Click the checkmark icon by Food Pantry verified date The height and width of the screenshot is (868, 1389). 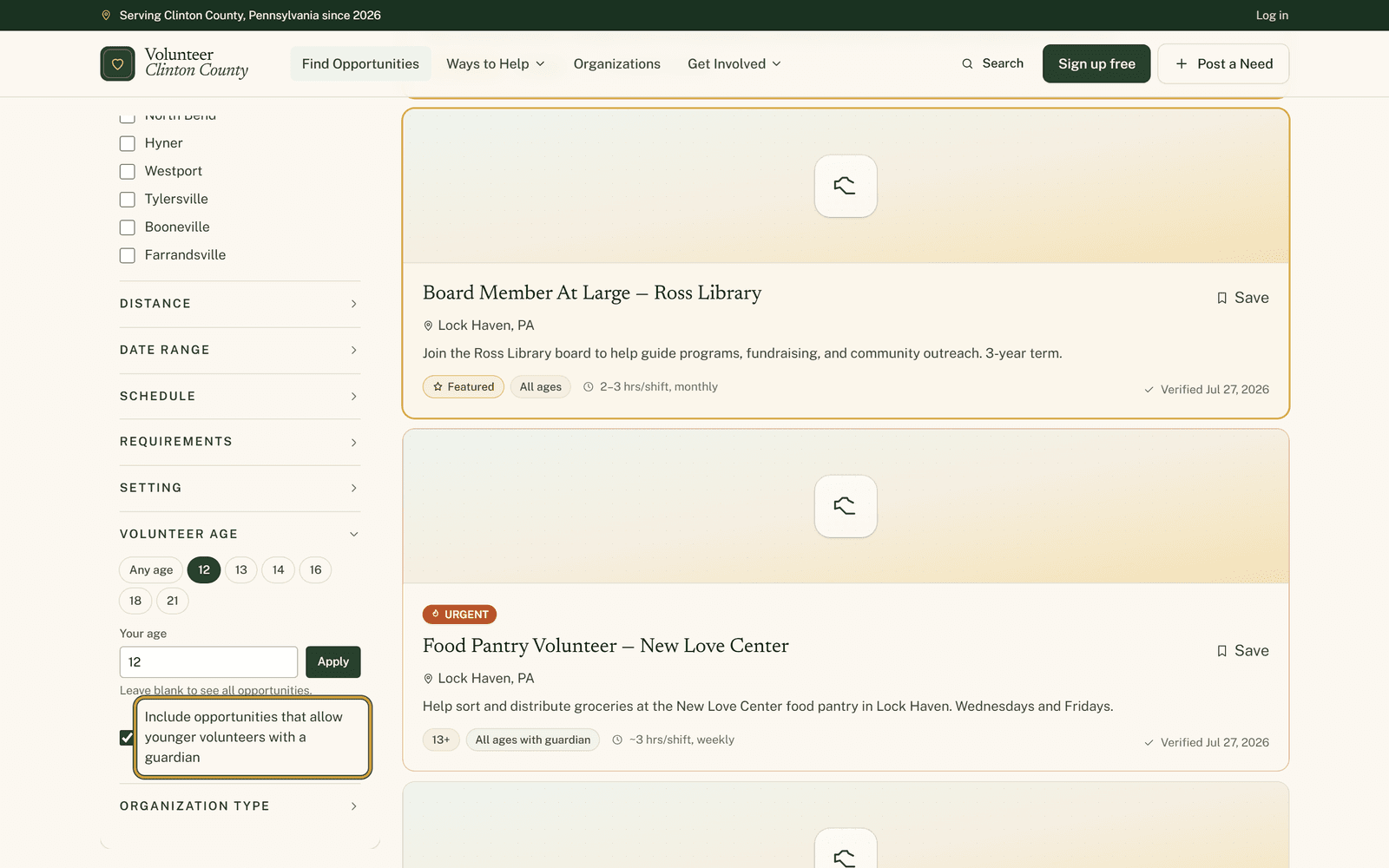(x=1149, y=743)
